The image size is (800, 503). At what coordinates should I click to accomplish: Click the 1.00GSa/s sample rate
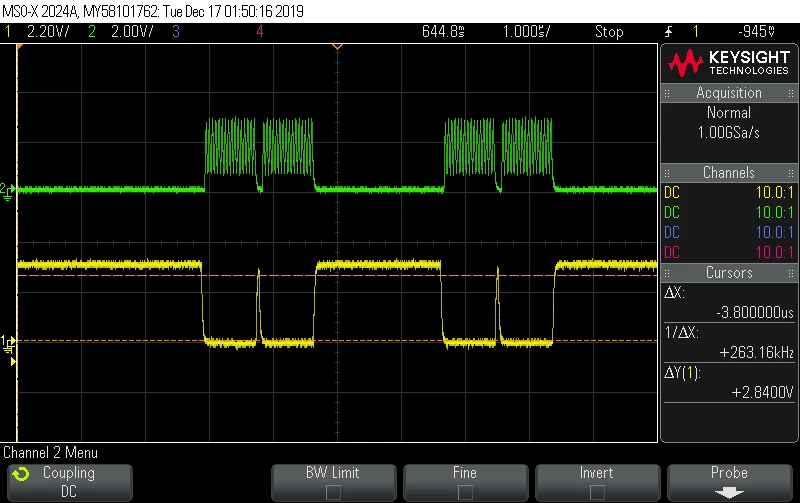pos(729,133)
